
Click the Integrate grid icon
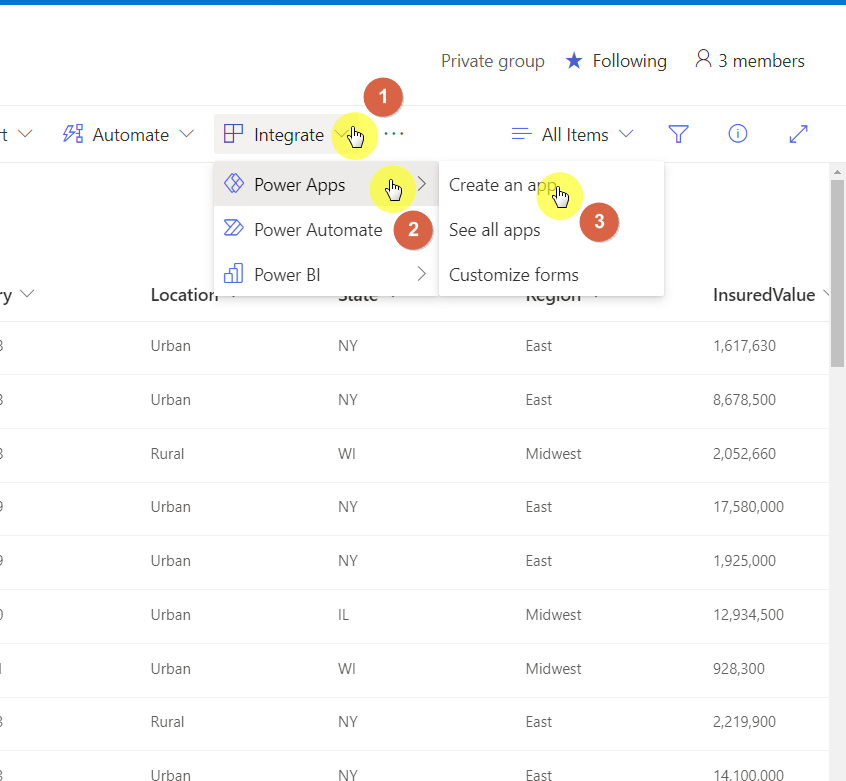233,134
